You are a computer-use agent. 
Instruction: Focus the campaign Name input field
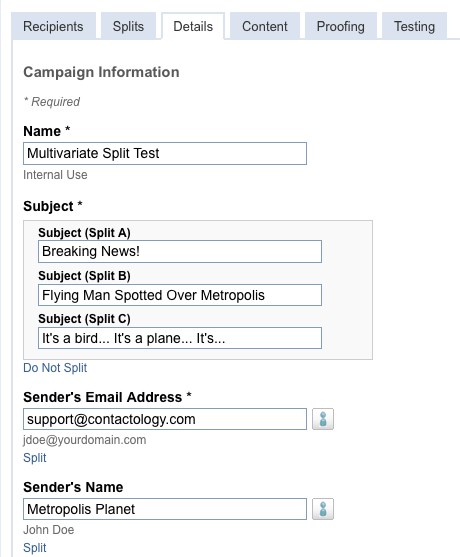point(165,153)
